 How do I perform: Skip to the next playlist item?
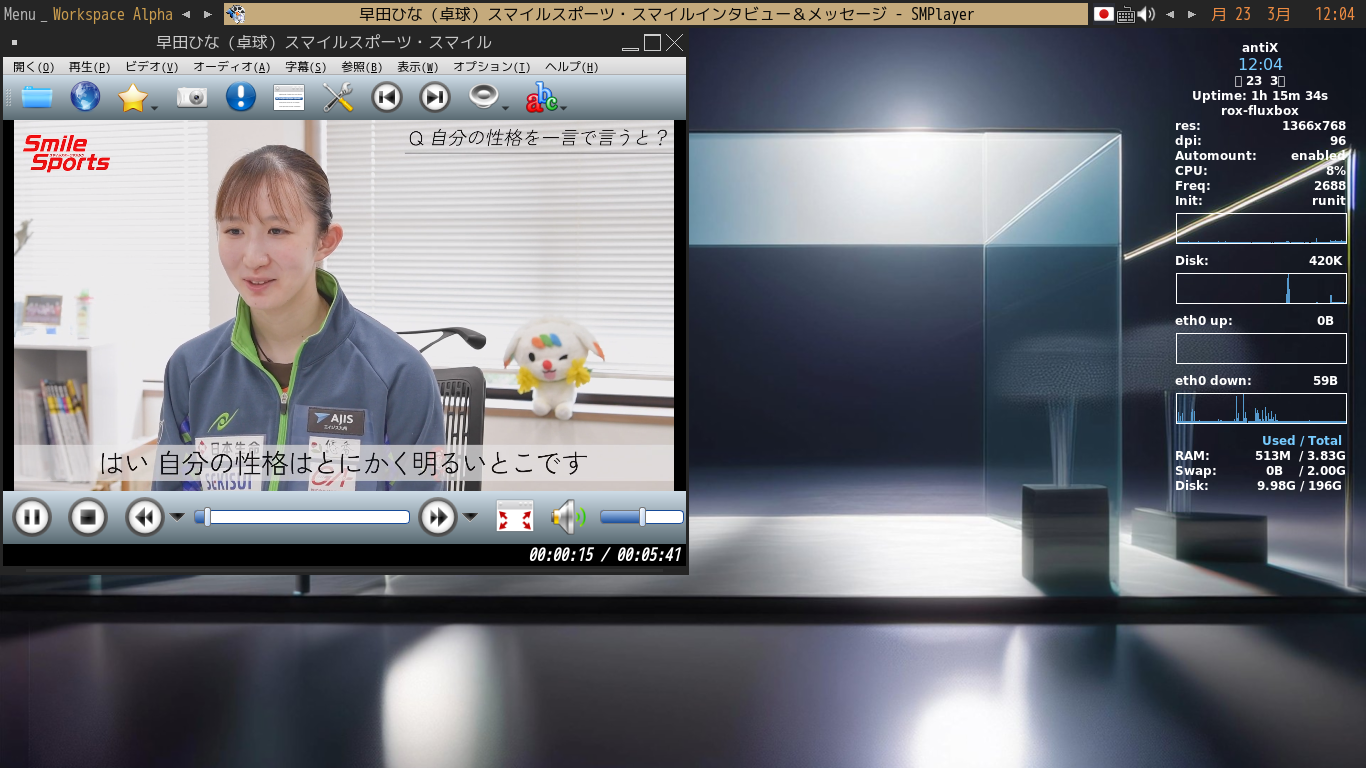(435, 97)
